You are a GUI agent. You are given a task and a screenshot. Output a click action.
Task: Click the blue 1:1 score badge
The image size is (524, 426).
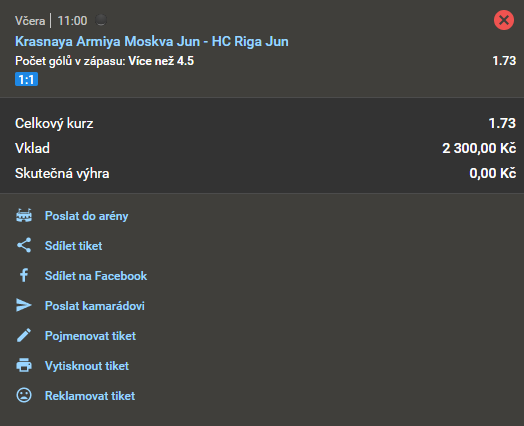pyautogui.click(x=26, y=80)
